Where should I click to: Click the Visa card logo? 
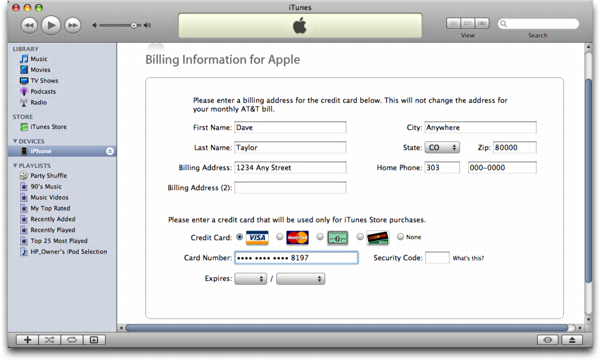pos(257,238)
